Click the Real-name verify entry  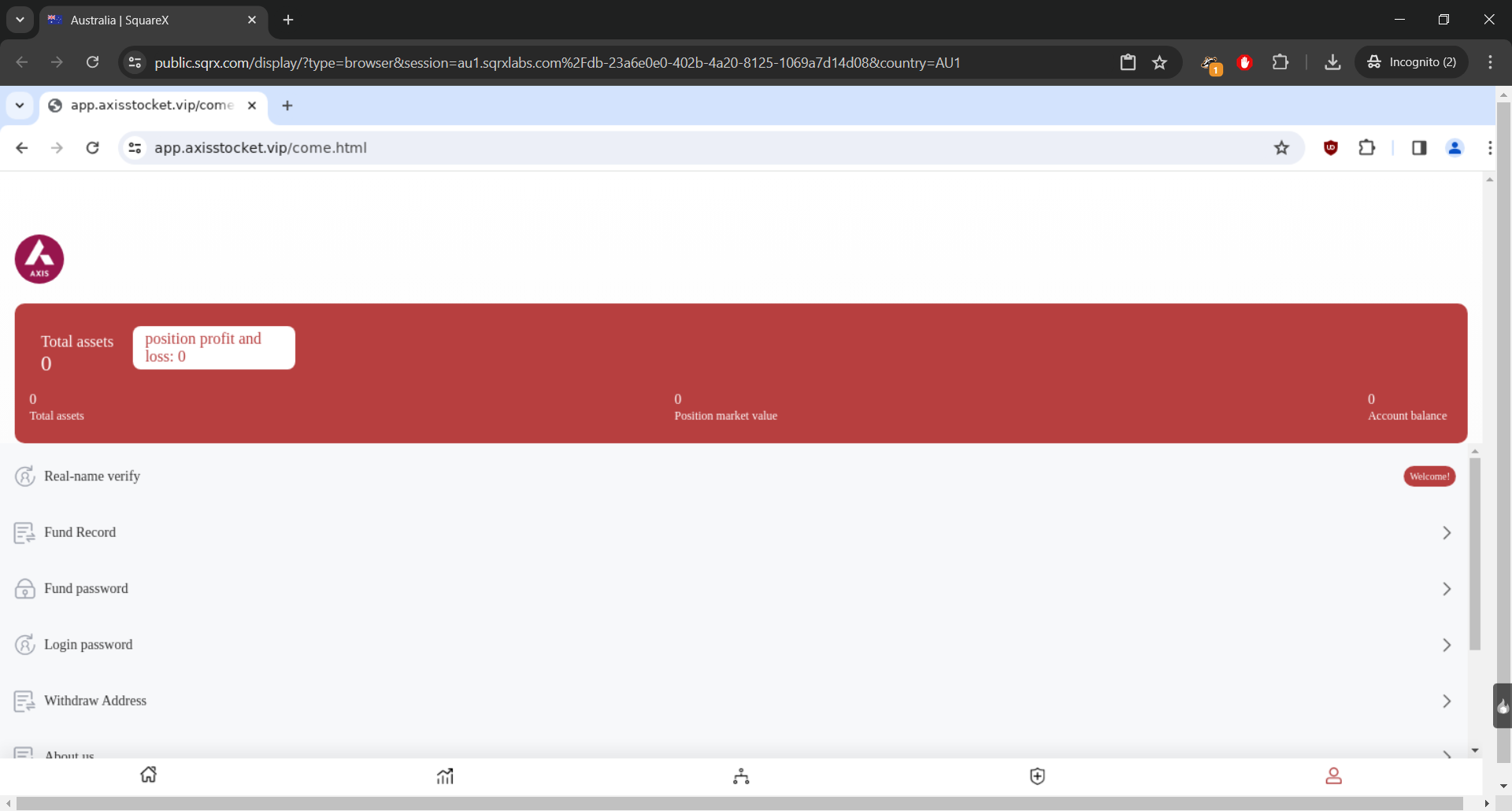pos(91,476)
